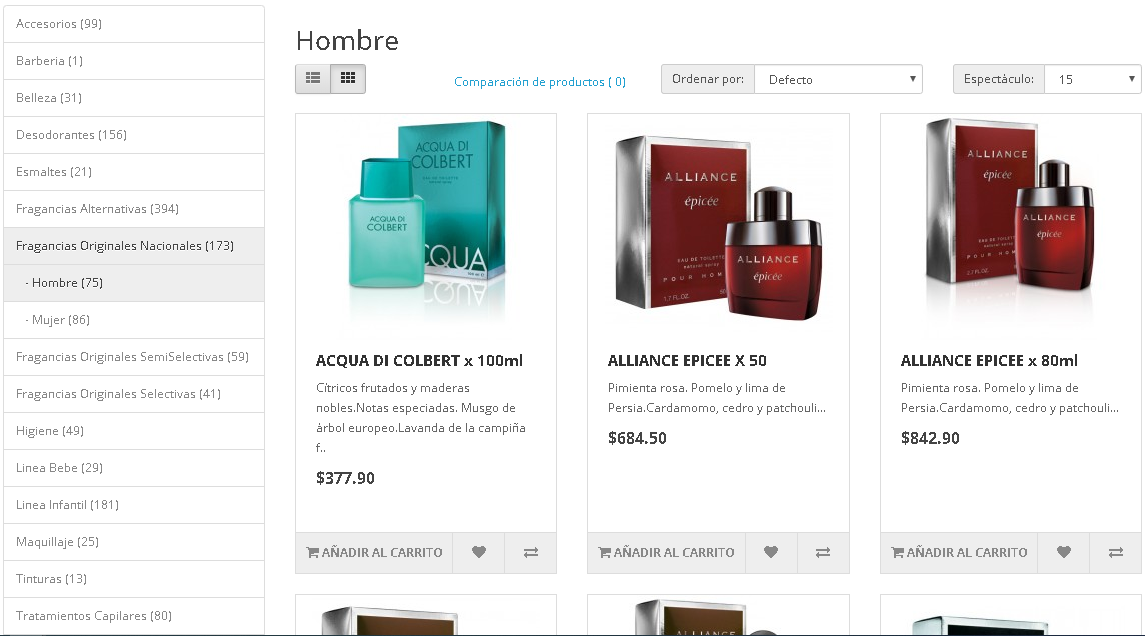This screenshot has width=1145, height=636.
Task: Switch to grid view layout
Action: [348, 79]
